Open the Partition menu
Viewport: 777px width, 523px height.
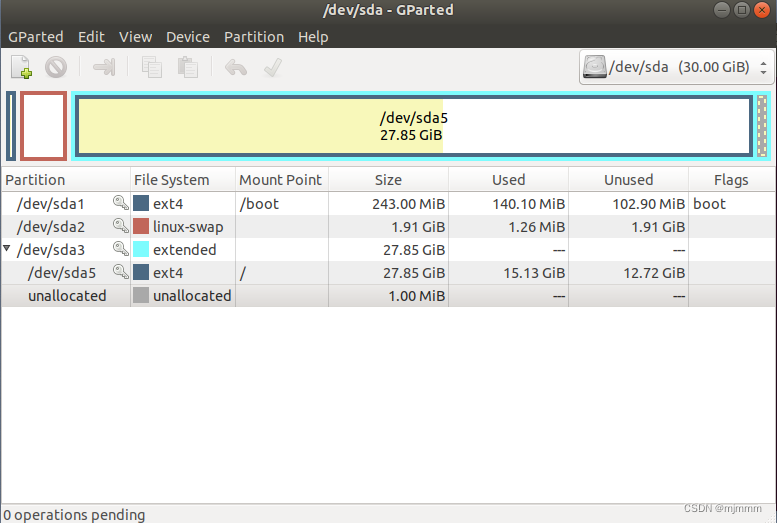click(x=254, y=37)
